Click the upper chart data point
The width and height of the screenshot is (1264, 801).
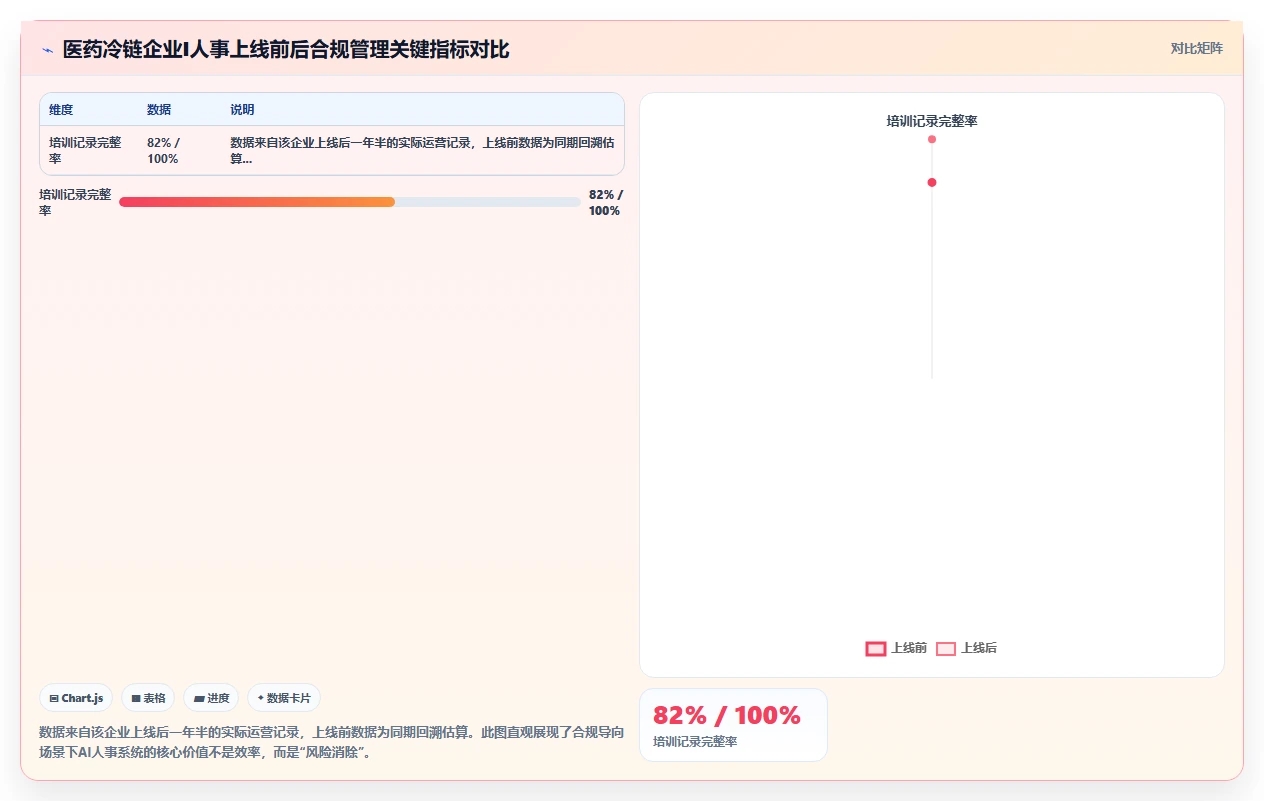(x=932, y=139)
